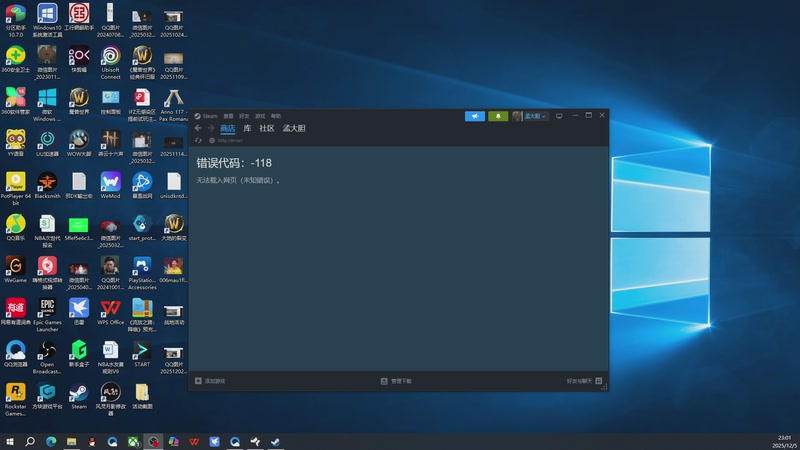Select the 360安全卫士 desktop icon

click(16, 60)
